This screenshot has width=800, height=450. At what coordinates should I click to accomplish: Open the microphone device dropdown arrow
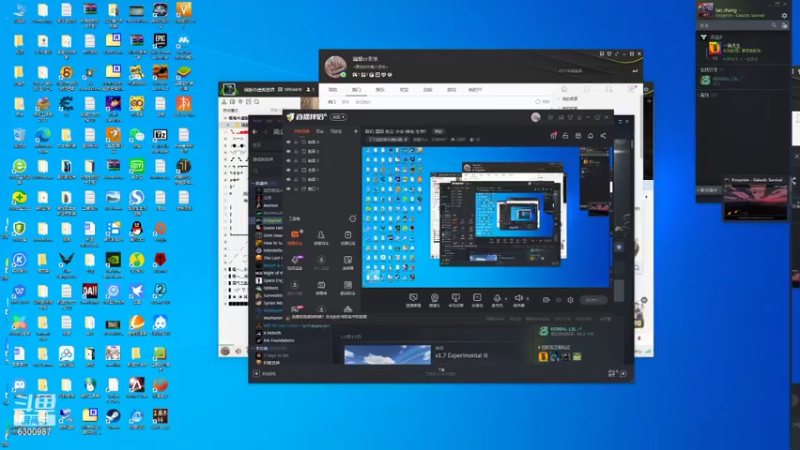(x=506, y=299)
